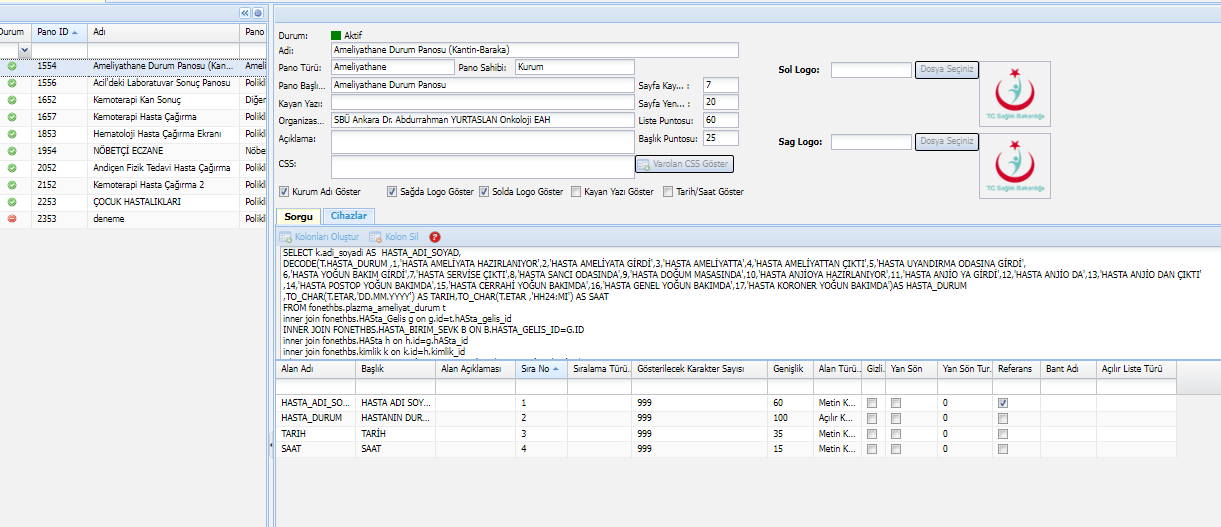Switch to the Cihazlar tab
This screenshot has width=1221, height=527.
pyautogui.click(x=348, y=216)
